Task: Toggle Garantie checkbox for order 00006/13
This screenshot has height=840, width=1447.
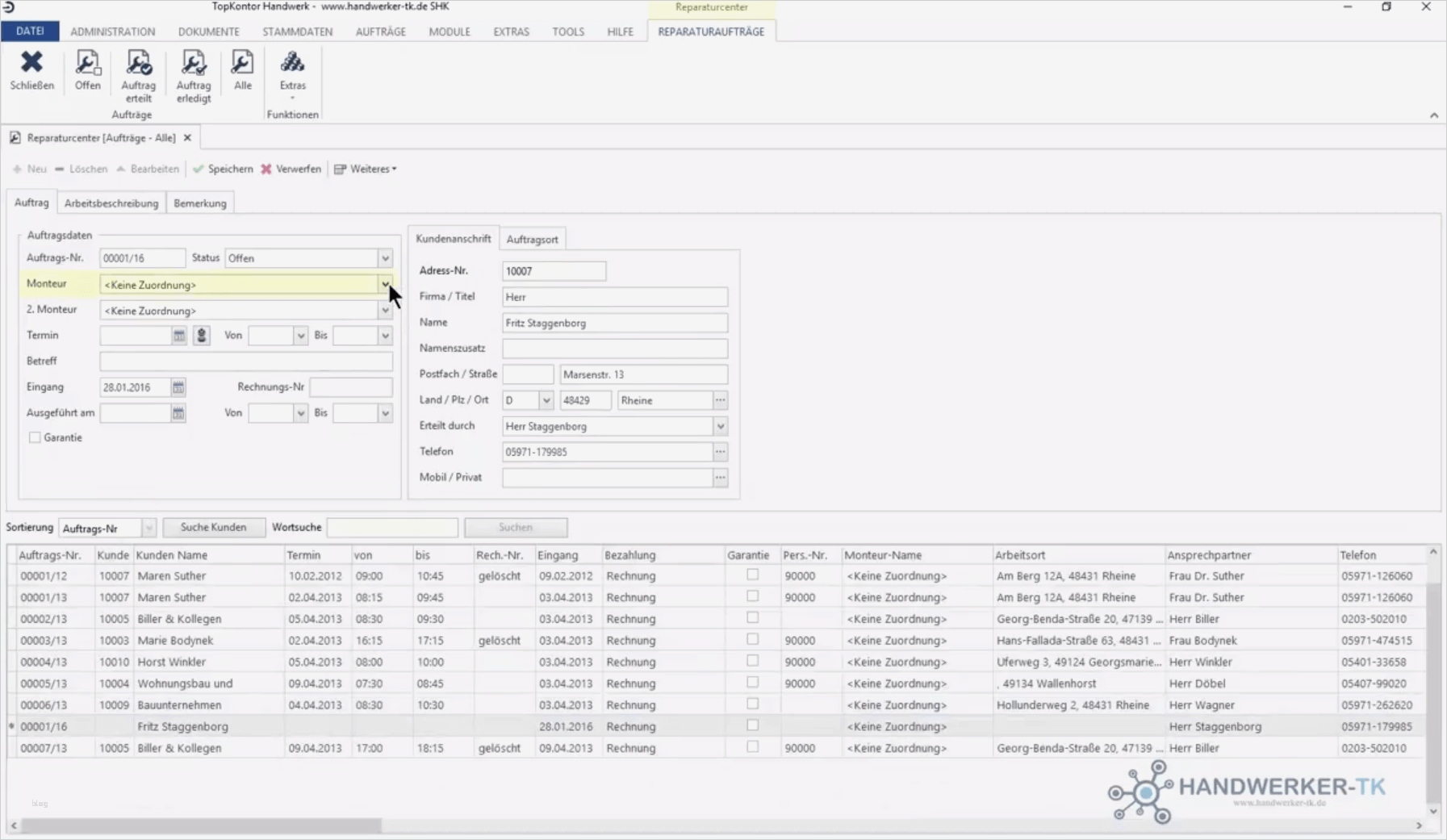Action: point(752,704)
